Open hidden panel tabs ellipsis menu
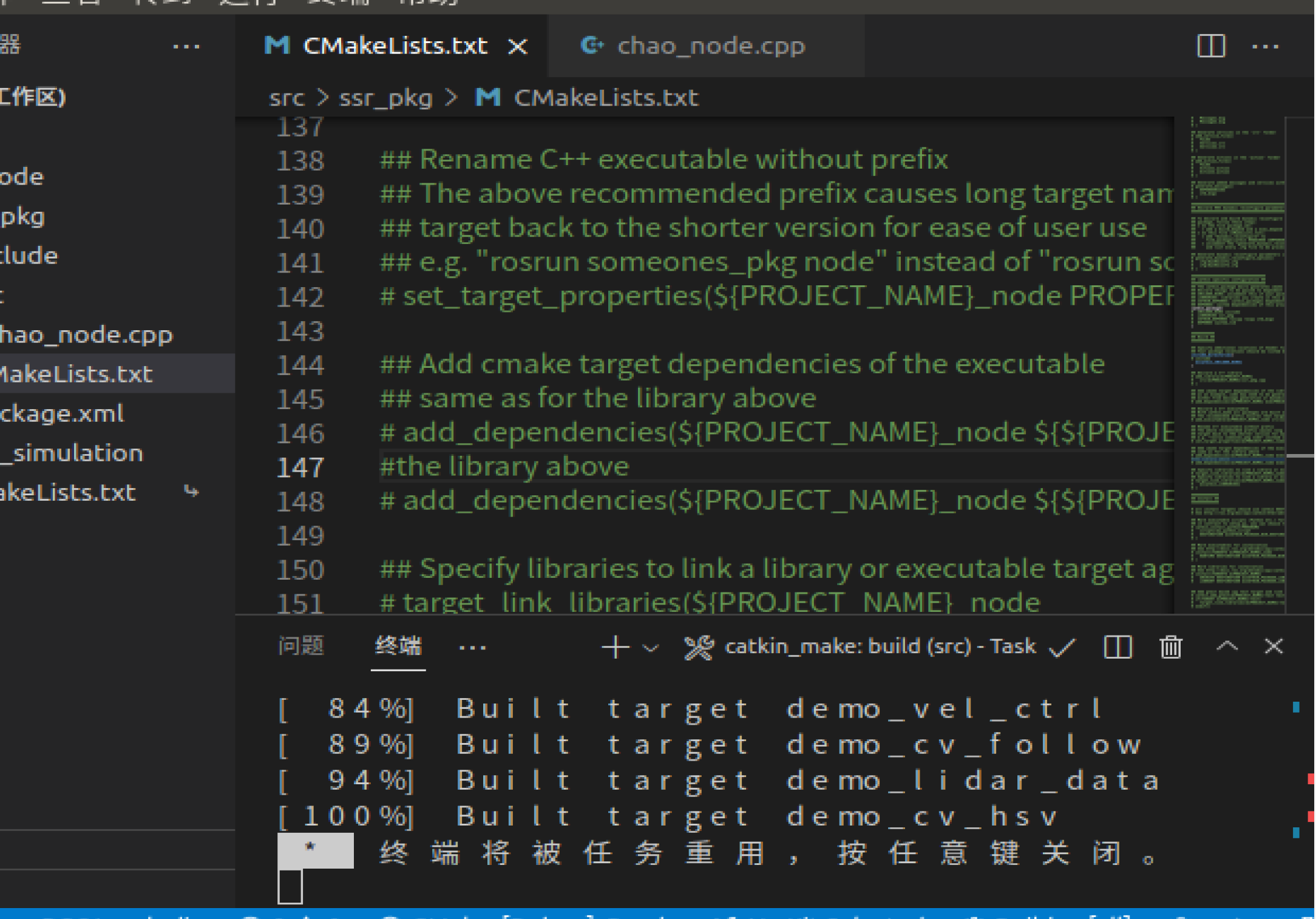Viewport: 1316px width, 919px height. click(x=472, y=648)
